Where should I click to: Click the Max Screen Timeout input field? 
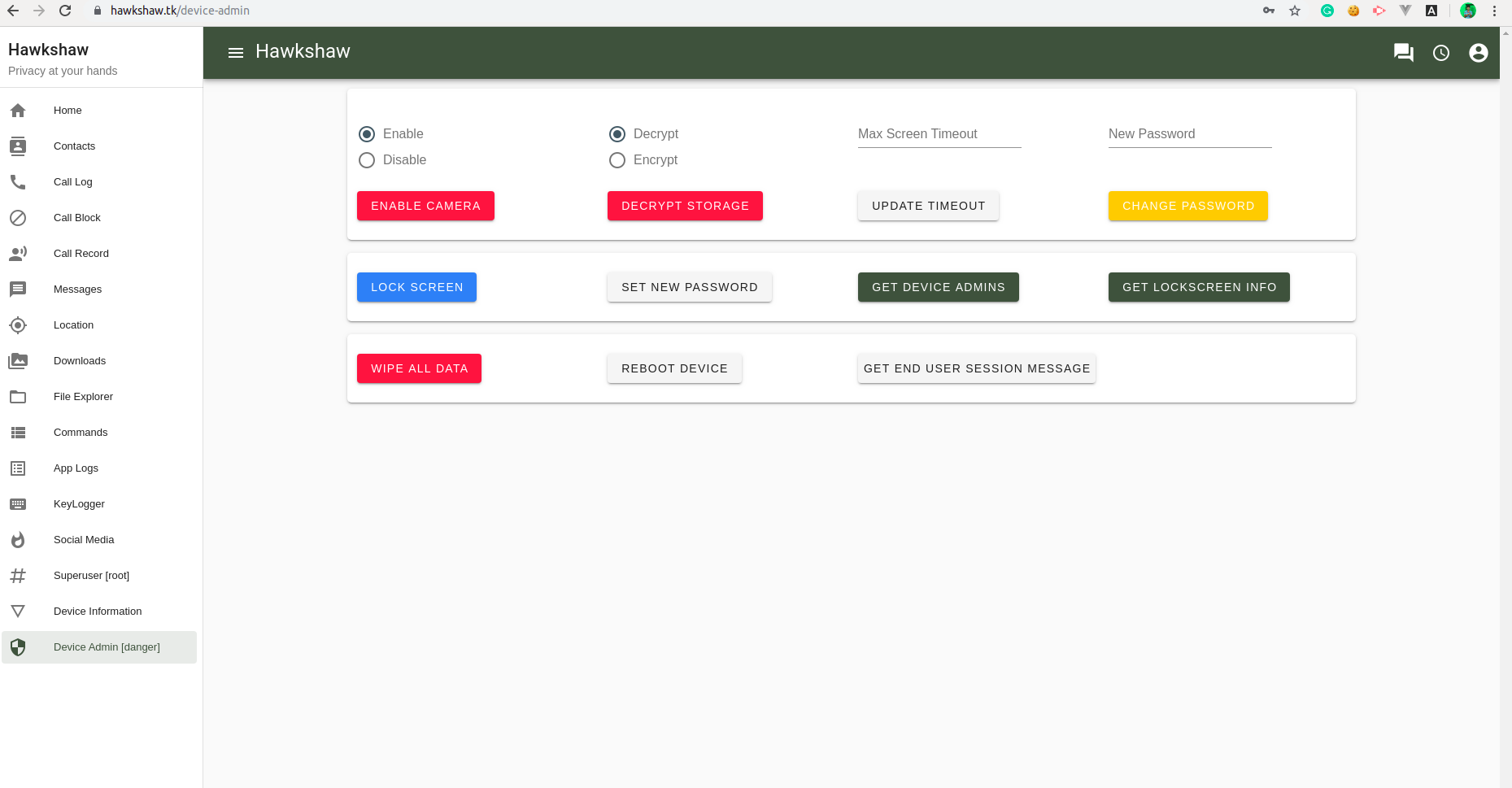(939, 134)
